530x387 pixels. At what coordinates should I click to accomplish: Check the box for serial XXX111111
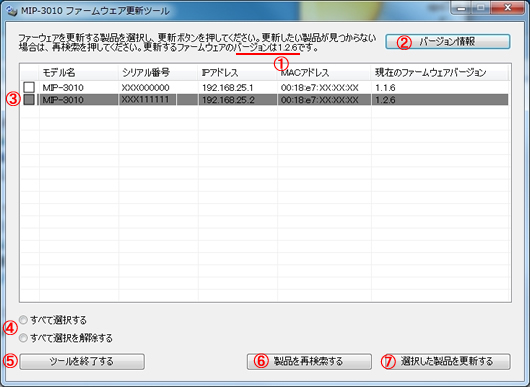click(x=29, y=100)
